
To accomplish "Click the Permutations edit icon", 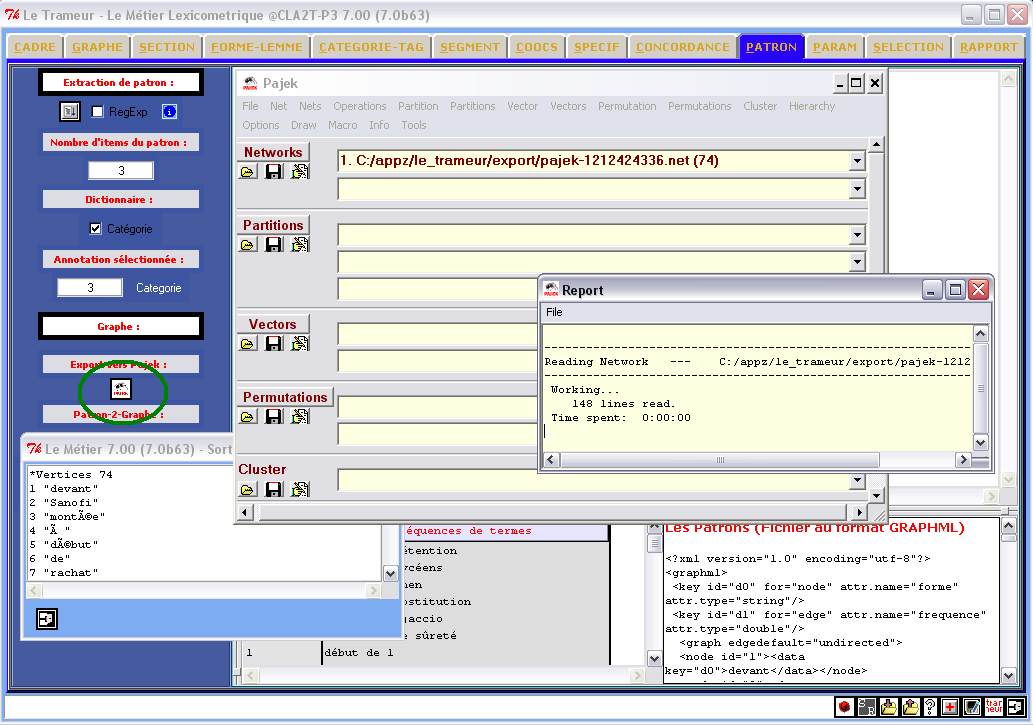I will (x=300, y=417).
